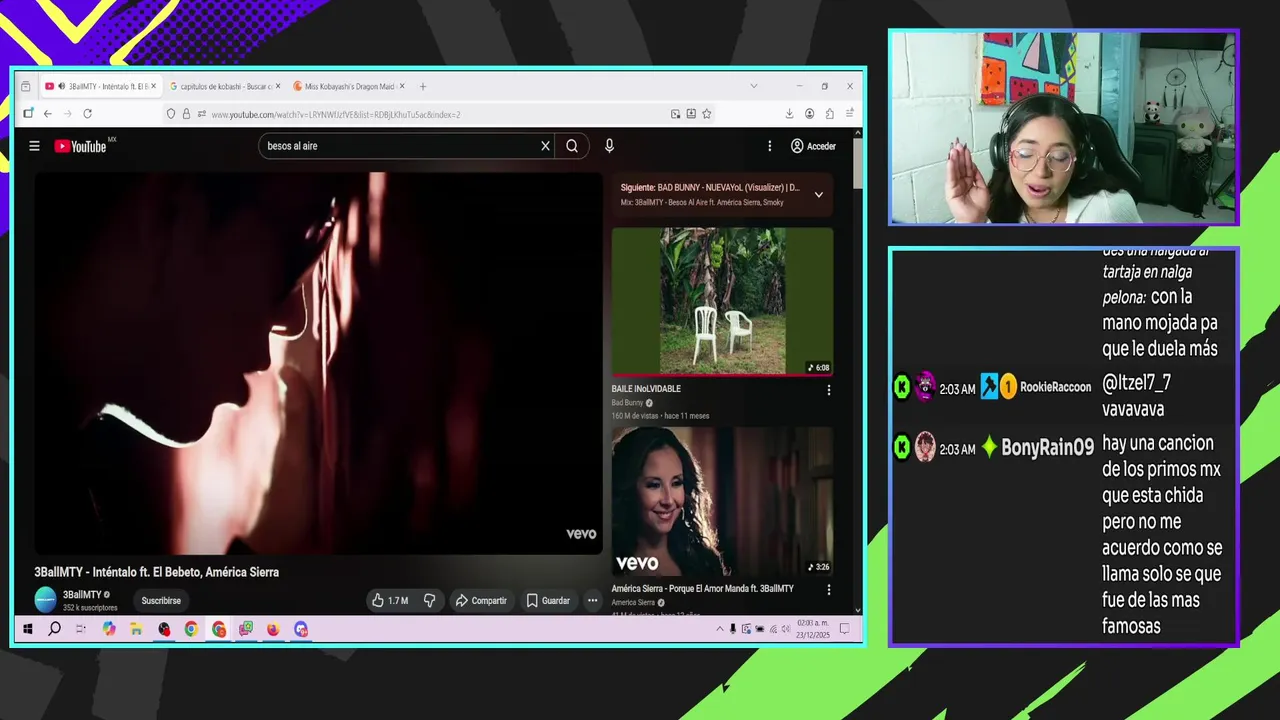Image resolution: width=1280 pixels, height=720 pixels.
Task: Open Task View on the taskbar
Action: [81, 629]
